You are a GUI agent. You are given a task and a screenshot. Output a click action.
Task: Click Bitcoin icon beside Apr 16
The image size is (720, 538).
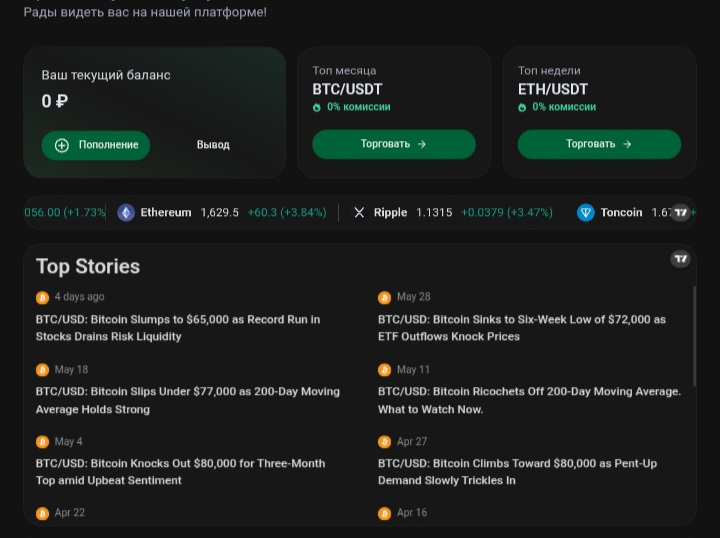point(384,513)
